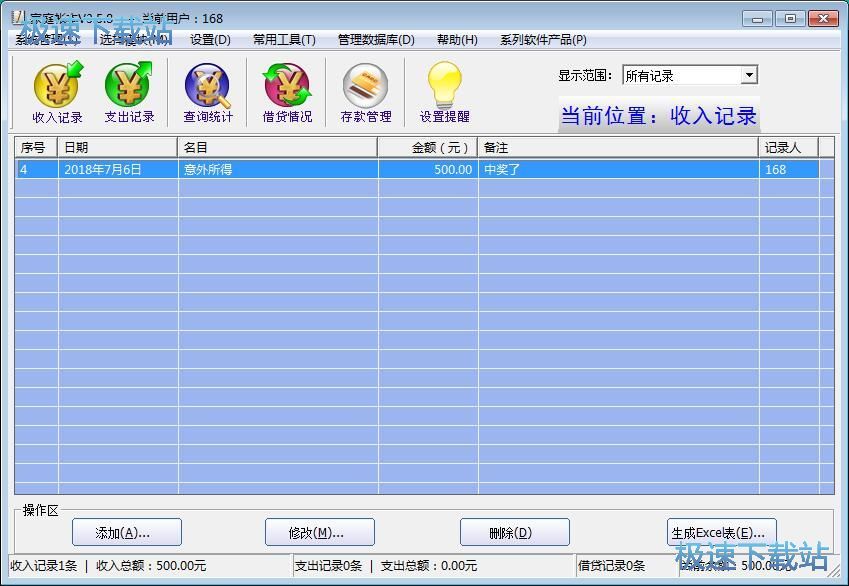Open the 系列软件产品(P) menu
The image size is (849, 586).
point(543,40)
